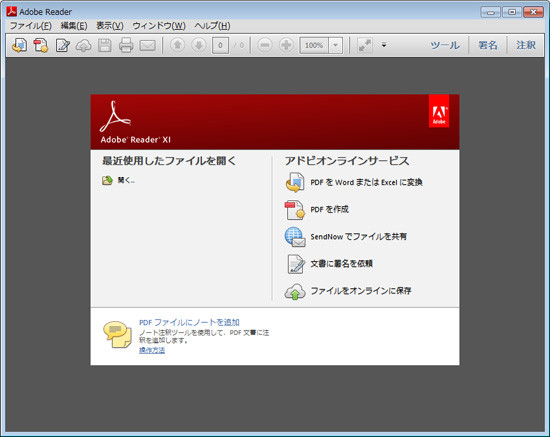Click the zoom in plus button

pyautogui.click(x=286, y=45)
